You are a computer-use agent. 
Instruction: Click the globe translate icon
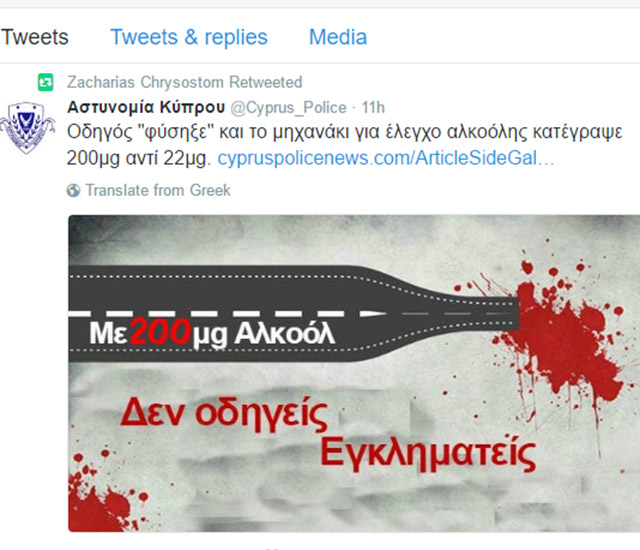(x=73, y=191)
